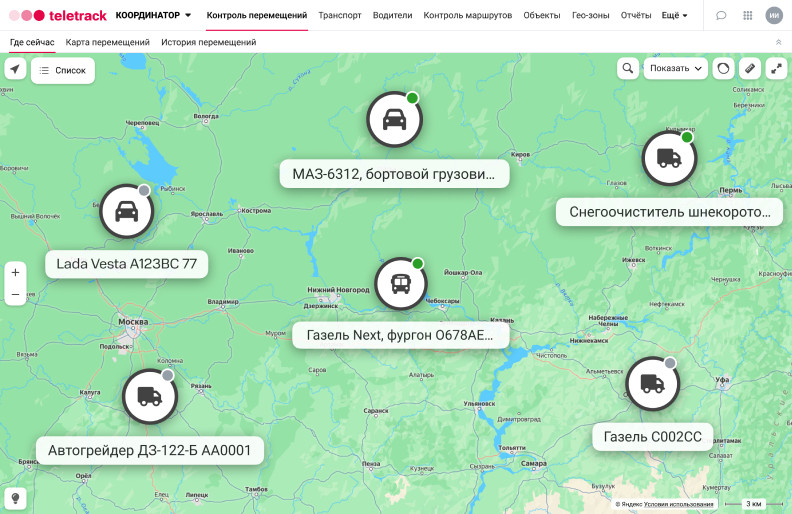The image size is (792, 514).
Task: Expand the Ещё dropdown menu
Action: 674,15
